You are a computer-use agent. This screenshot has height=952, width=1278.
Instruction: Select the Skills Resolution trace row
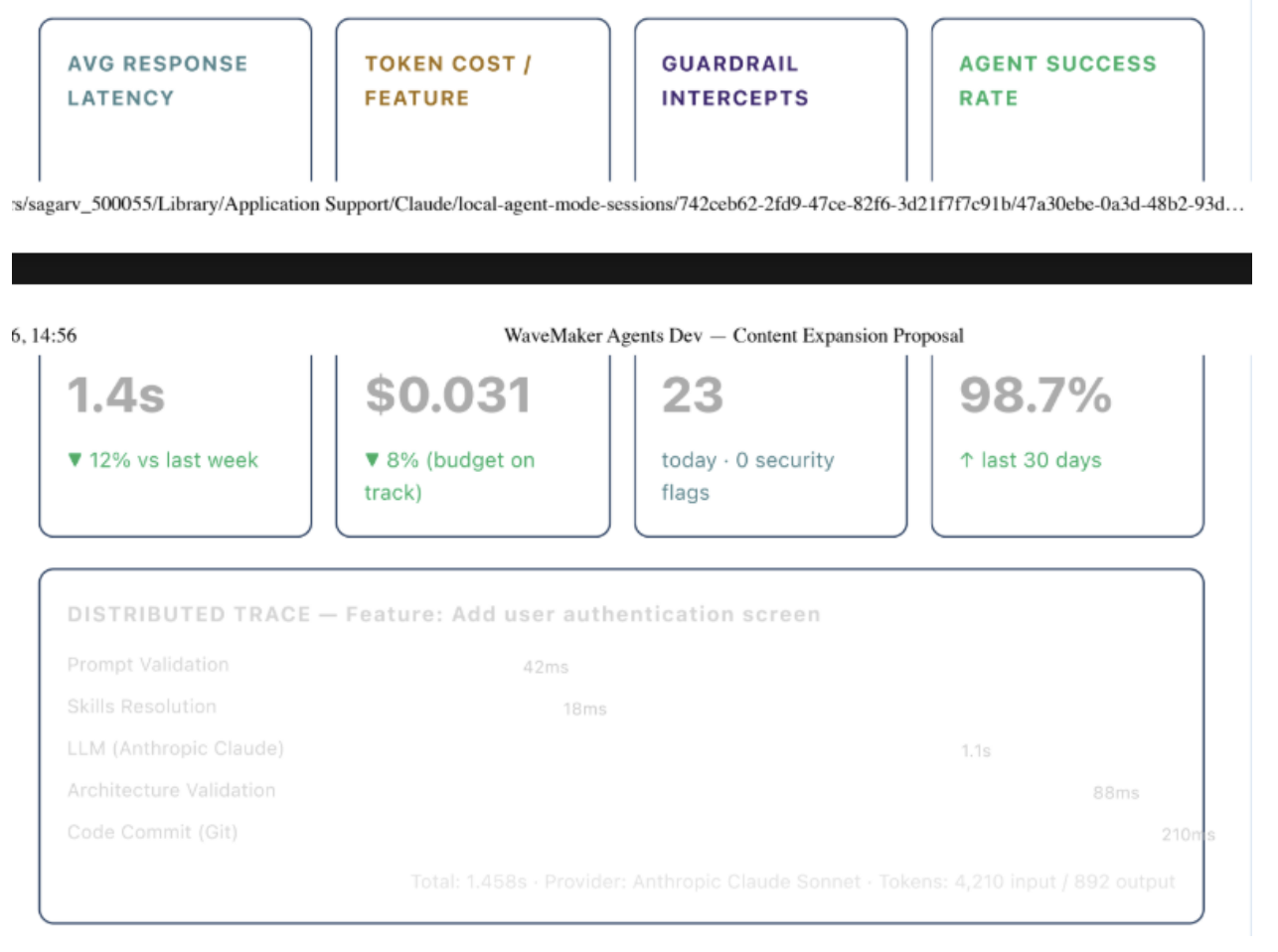click(621, 708)
